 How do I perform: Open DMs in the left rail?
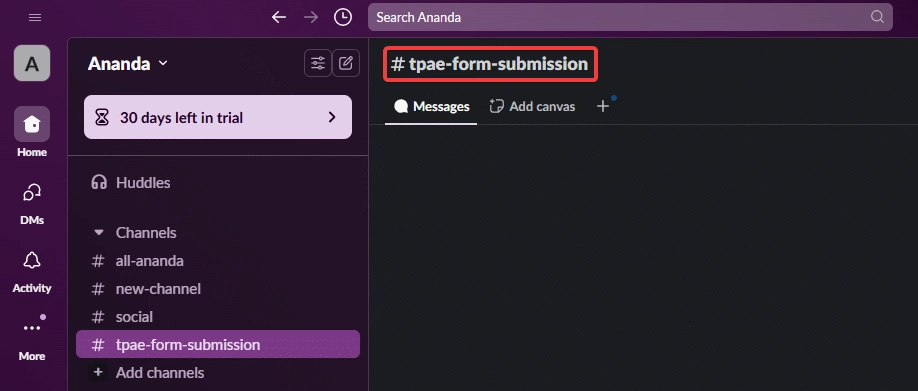[32, 204]
